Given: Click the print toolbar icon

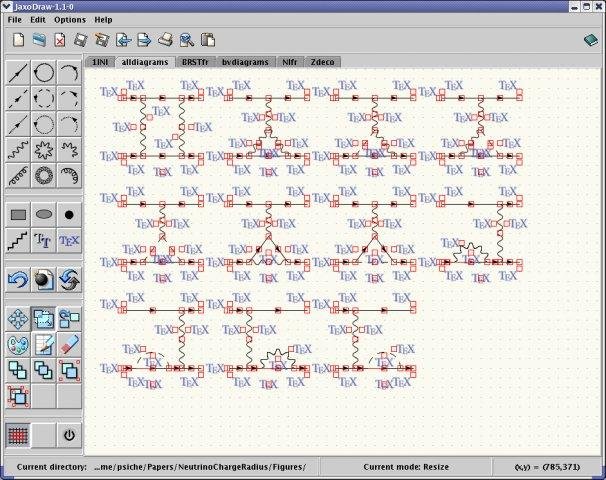Looking at the screenshot, I should tap(165, 40).
